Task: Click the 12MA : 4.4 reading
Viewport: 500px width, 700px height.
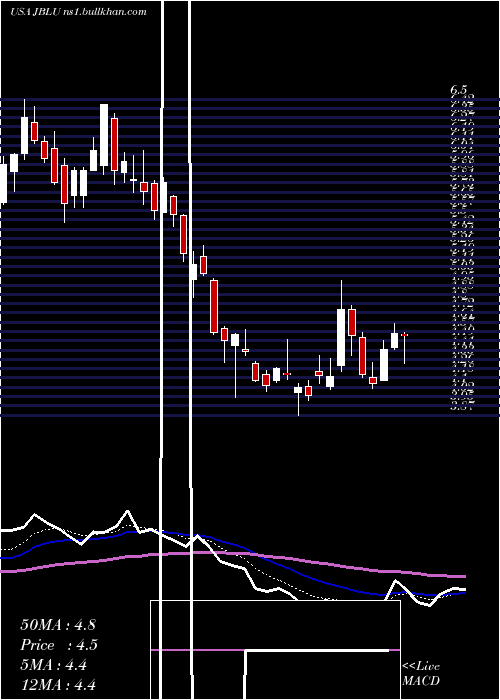Action: (x=58, y=685)
